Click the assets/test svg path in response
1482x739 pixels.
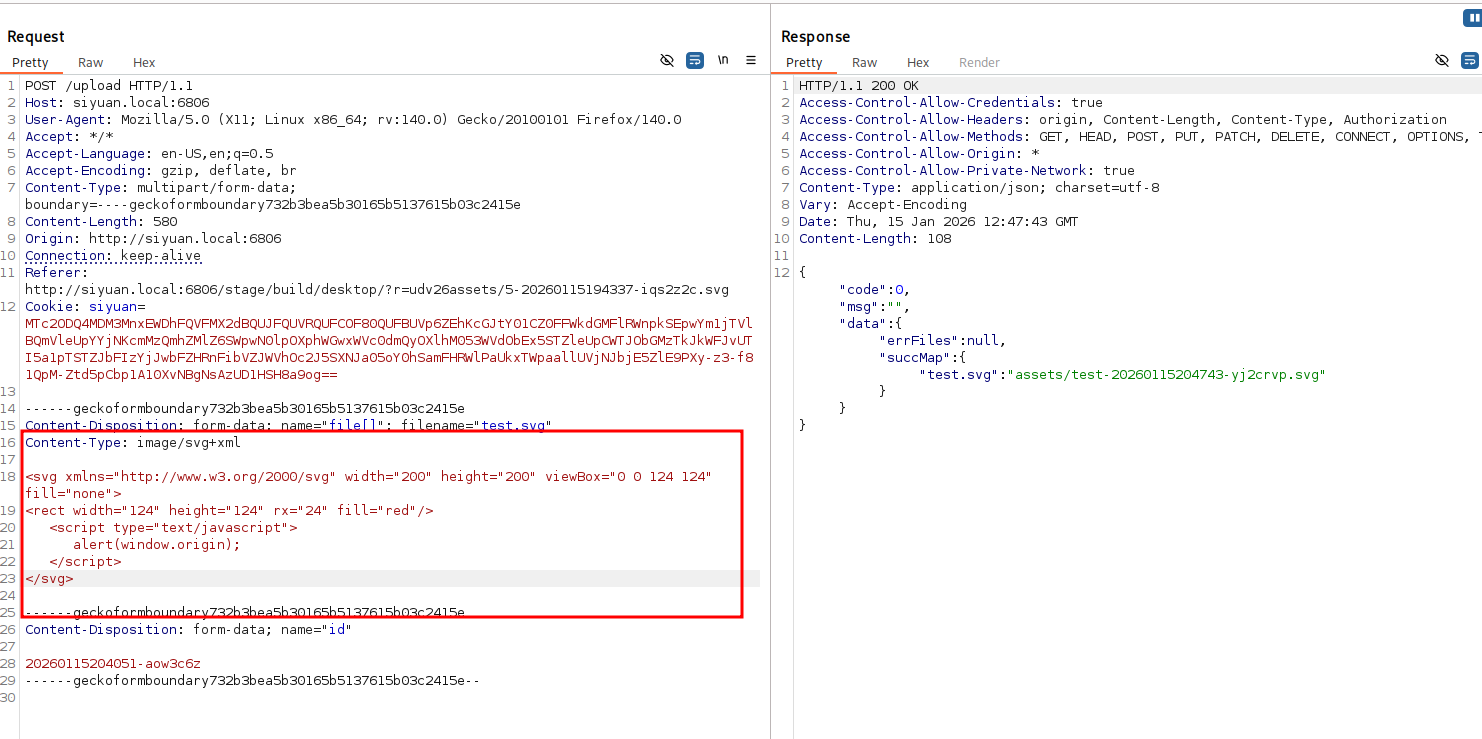(x=1169, y=374)
